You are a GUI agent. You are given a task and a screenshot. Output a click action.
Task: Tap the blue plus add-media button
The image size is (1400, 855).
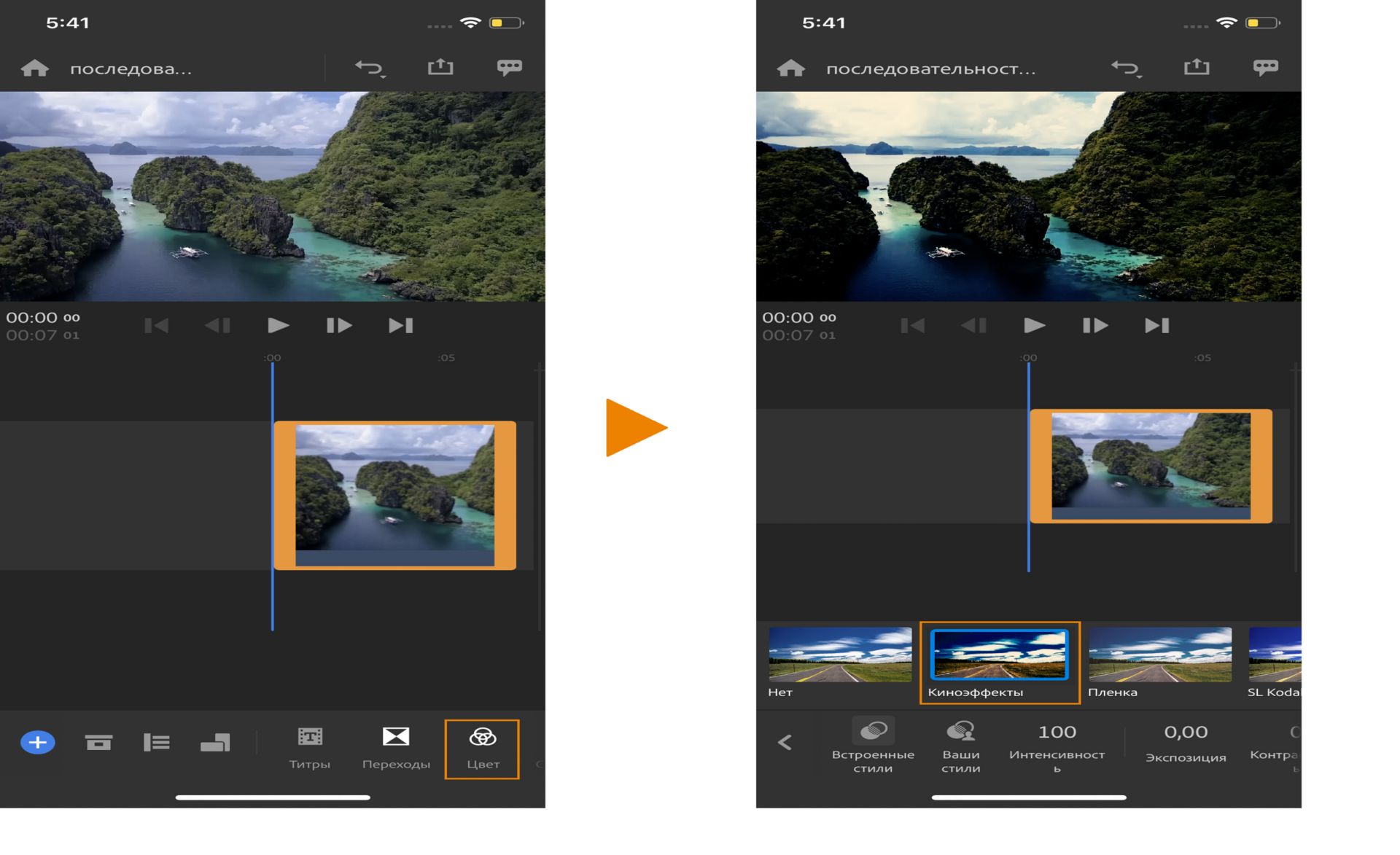pos(38,742)
